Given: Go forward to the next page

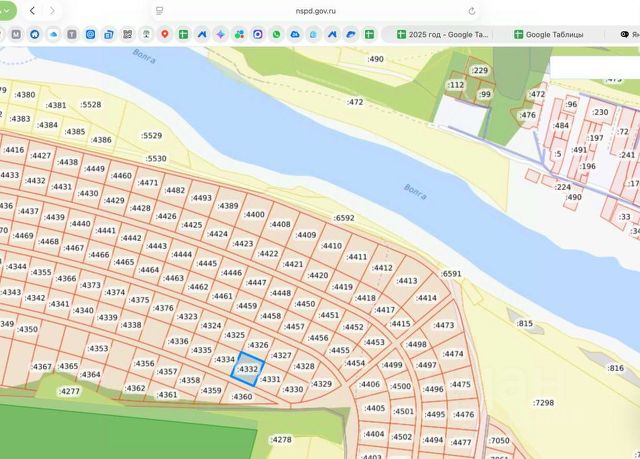Looking at the screenshot, I should pos(52,11).
